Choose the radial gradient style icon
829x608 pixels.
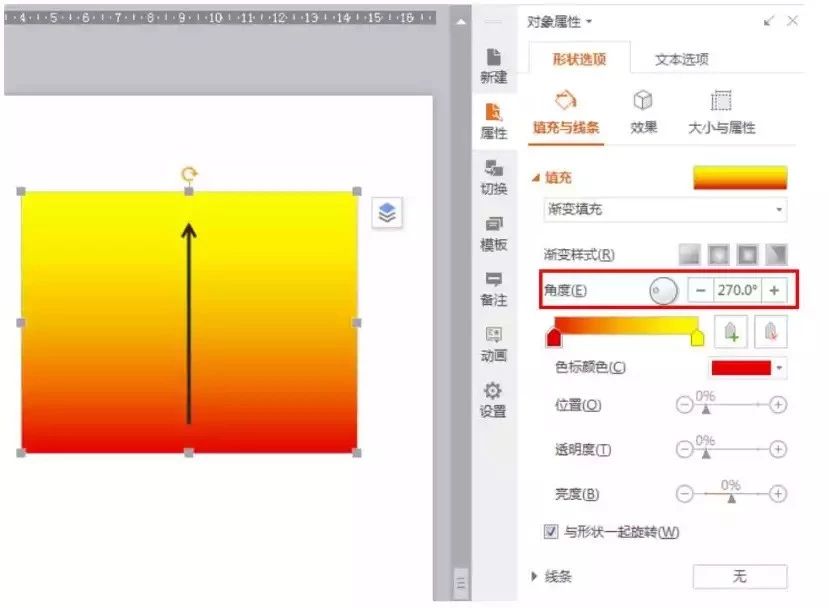(x=719, y=255)
